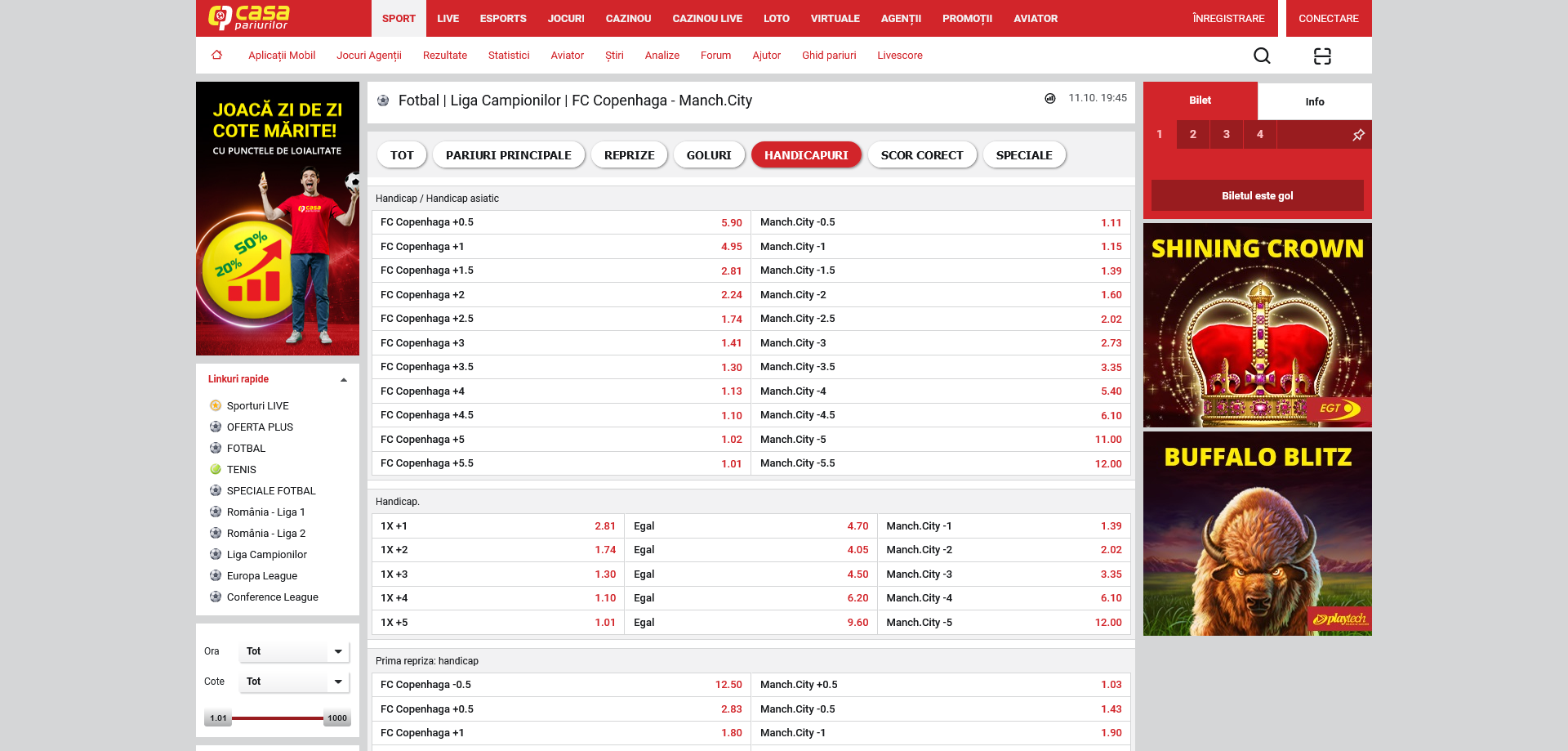Bet on Manch.City -1.5 at 1.39
The image size is (1568, 751).
pyautogui.click(x=941, y=270)
